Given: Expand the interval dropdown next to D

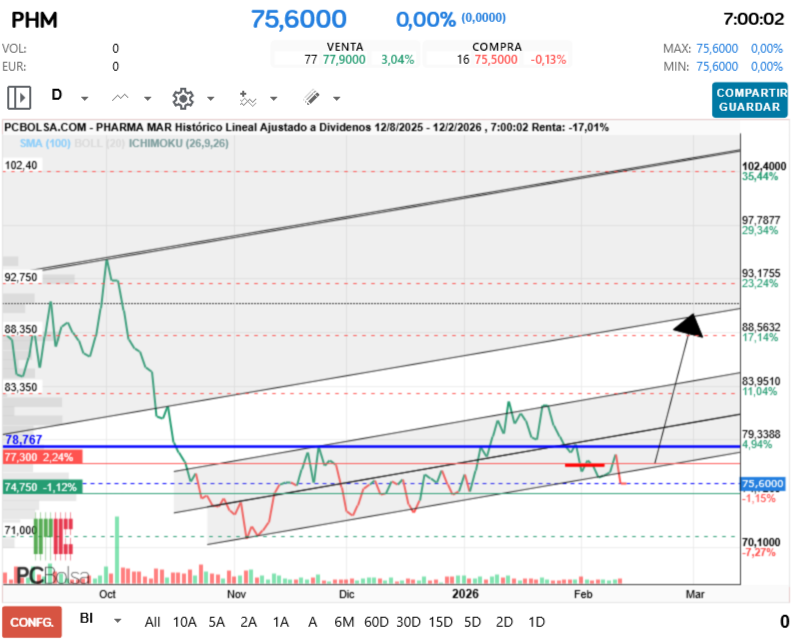Looking at the screenshot, I should pyautogui.click(x=83, y=100).
